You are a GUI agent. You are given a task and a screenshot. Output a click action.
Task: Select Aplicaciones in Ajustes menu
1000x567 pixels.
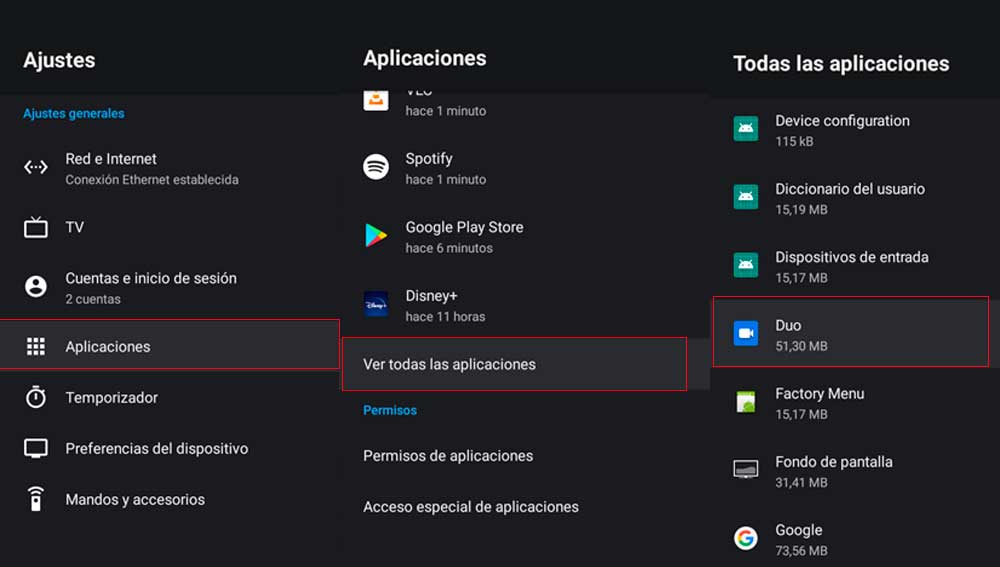click(x=170, y=344)
